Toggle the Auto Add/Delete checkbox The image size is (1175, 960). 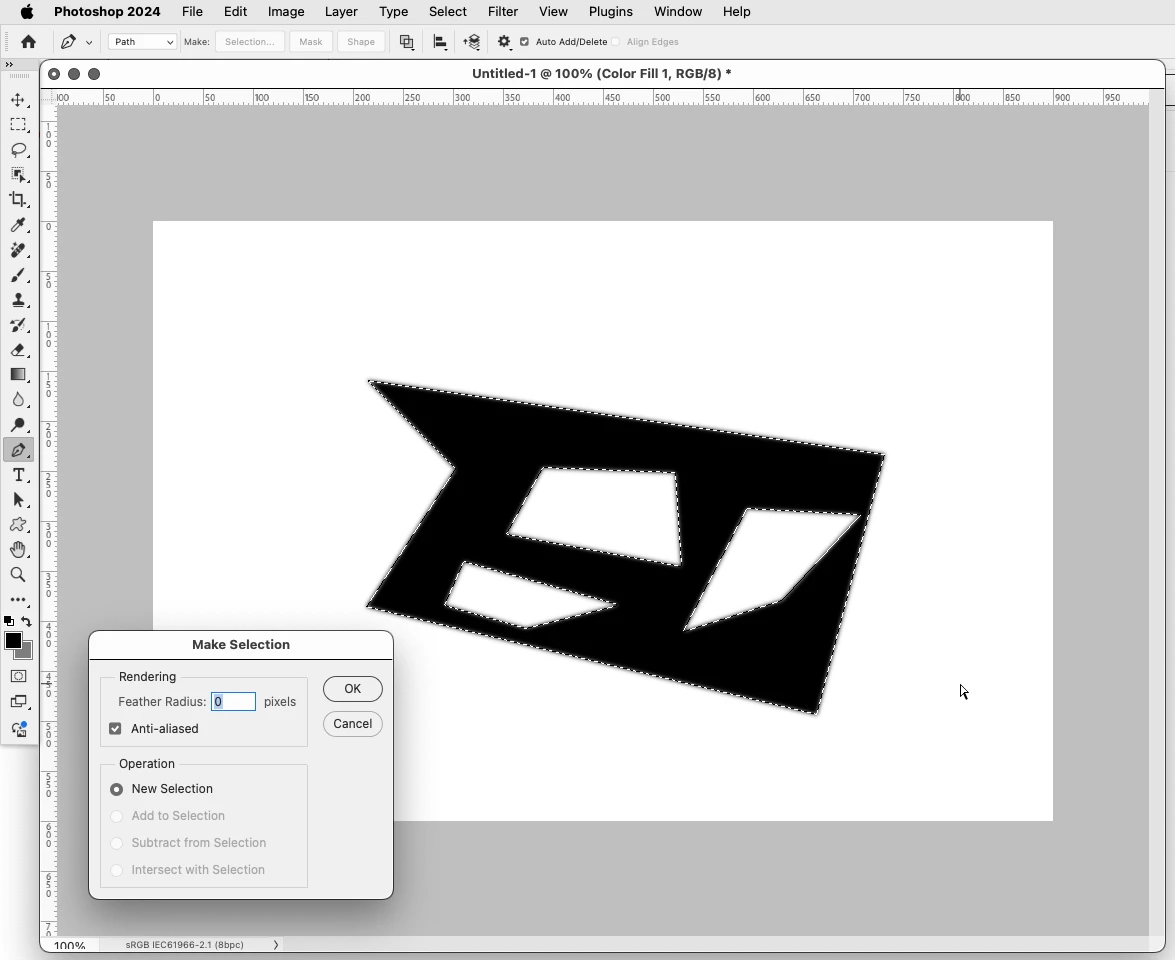click(525, 42)
